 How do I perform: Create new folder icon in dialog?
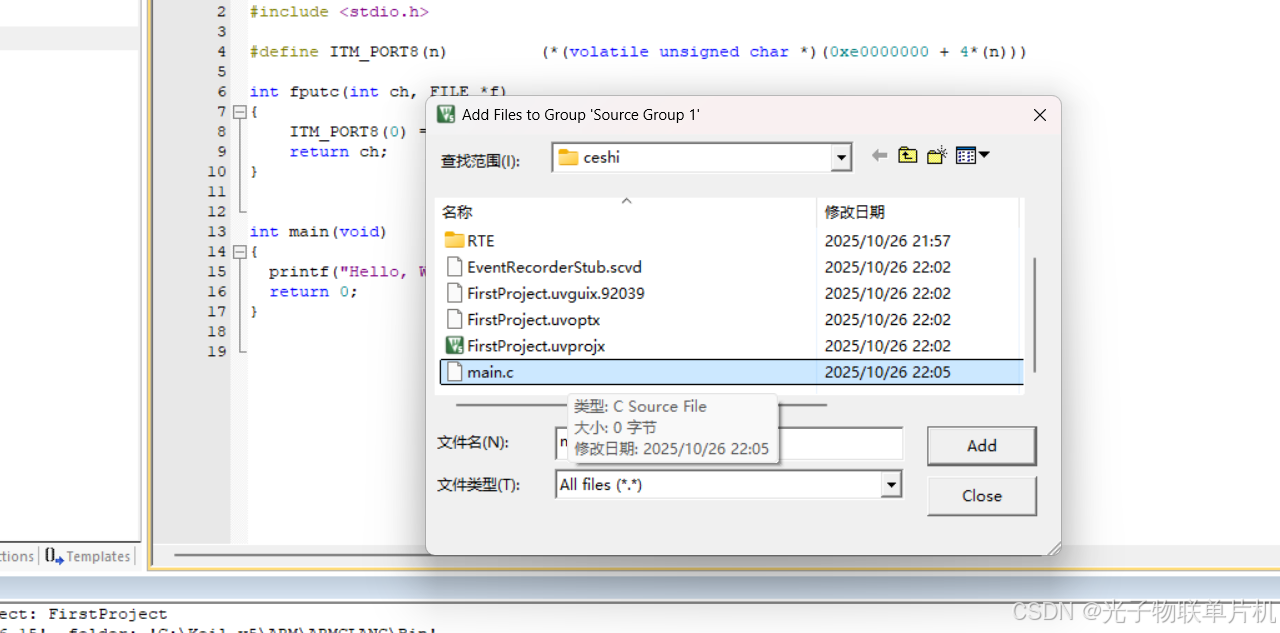(x=936, y=155)
